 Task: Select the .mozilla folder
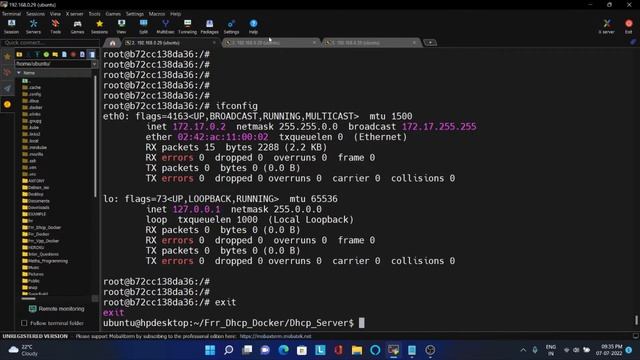point(33,154)
